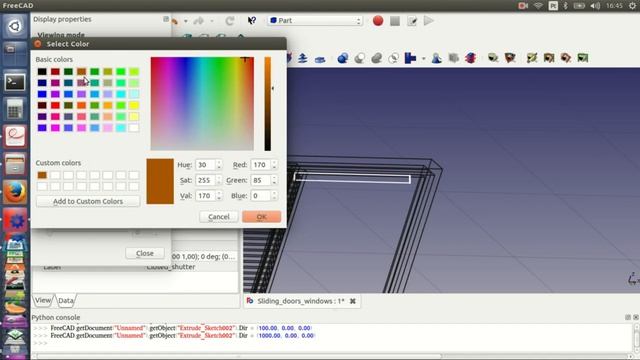
Task: Open the Calculator from the Ubuntu launcher
Action: pos(15,109)
